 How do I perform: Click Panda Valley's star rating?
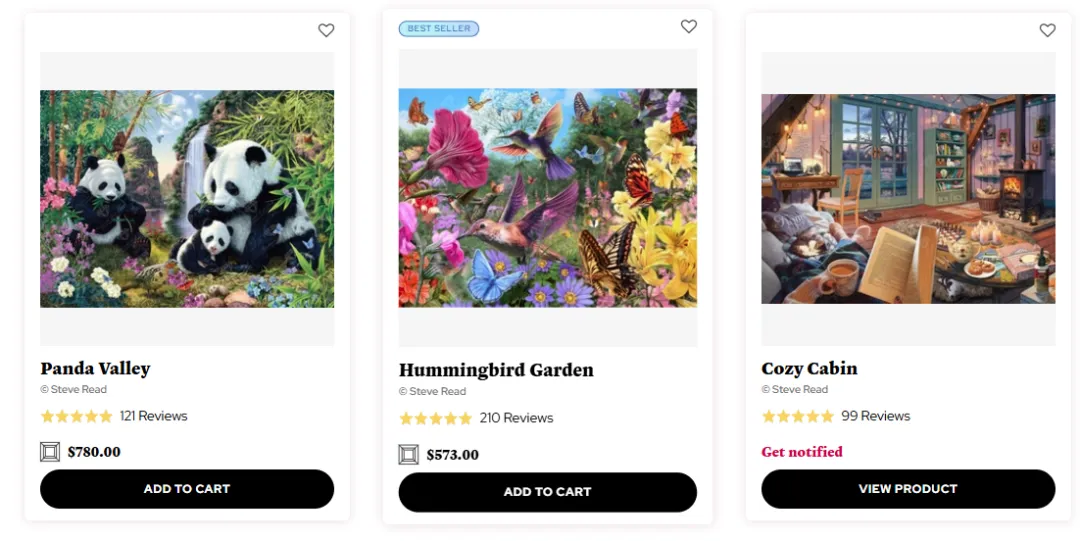[76, 416]
